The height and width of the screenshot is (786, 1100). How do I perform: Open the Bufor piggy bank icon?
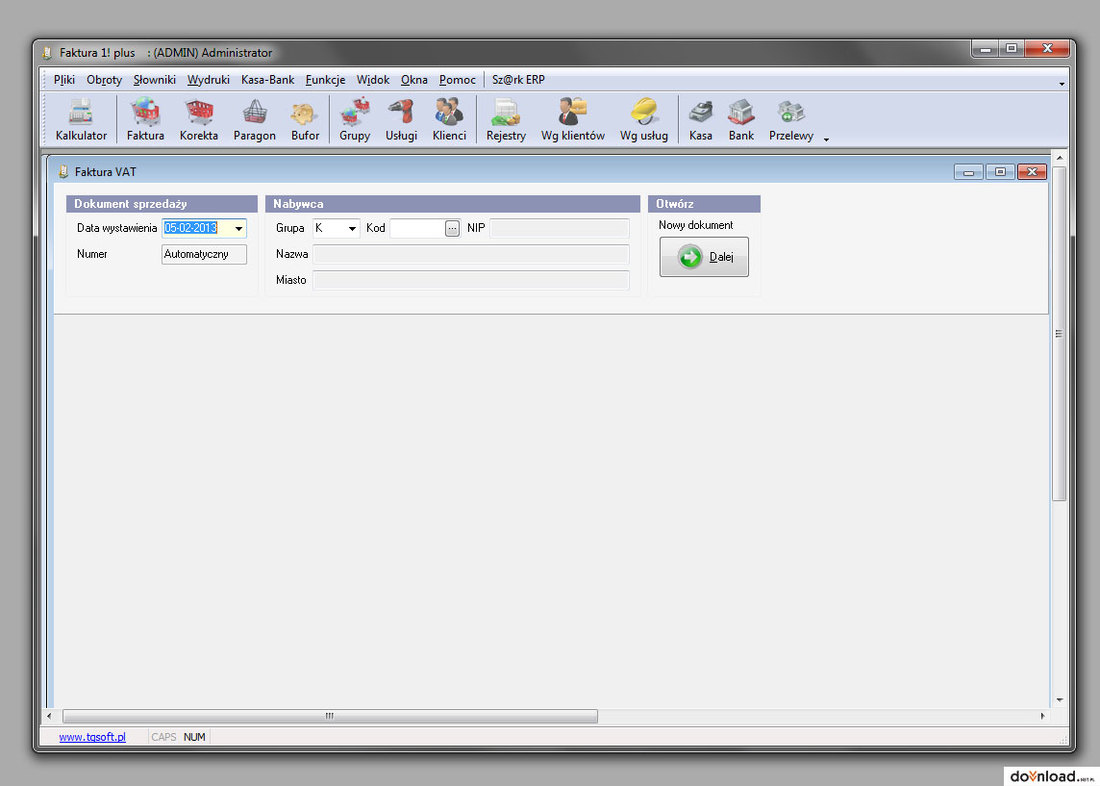(x=305, y=120)
